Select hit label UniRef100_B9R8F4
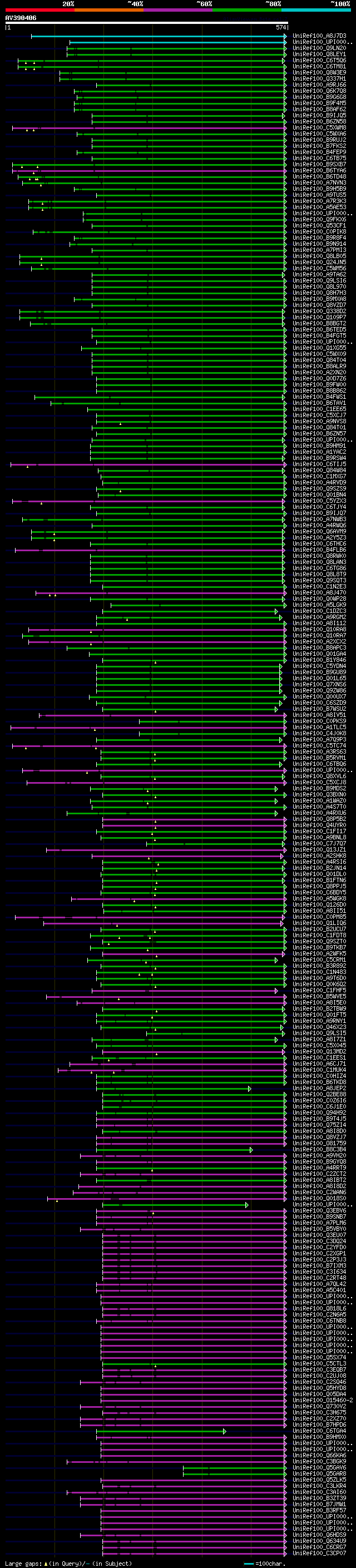Screen dimensions: 356x1568 point(319,238)
